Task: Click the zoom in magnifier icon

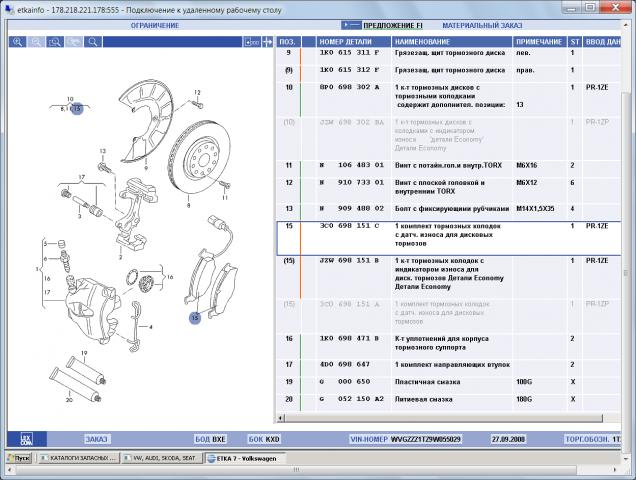Action: point(17,42)
